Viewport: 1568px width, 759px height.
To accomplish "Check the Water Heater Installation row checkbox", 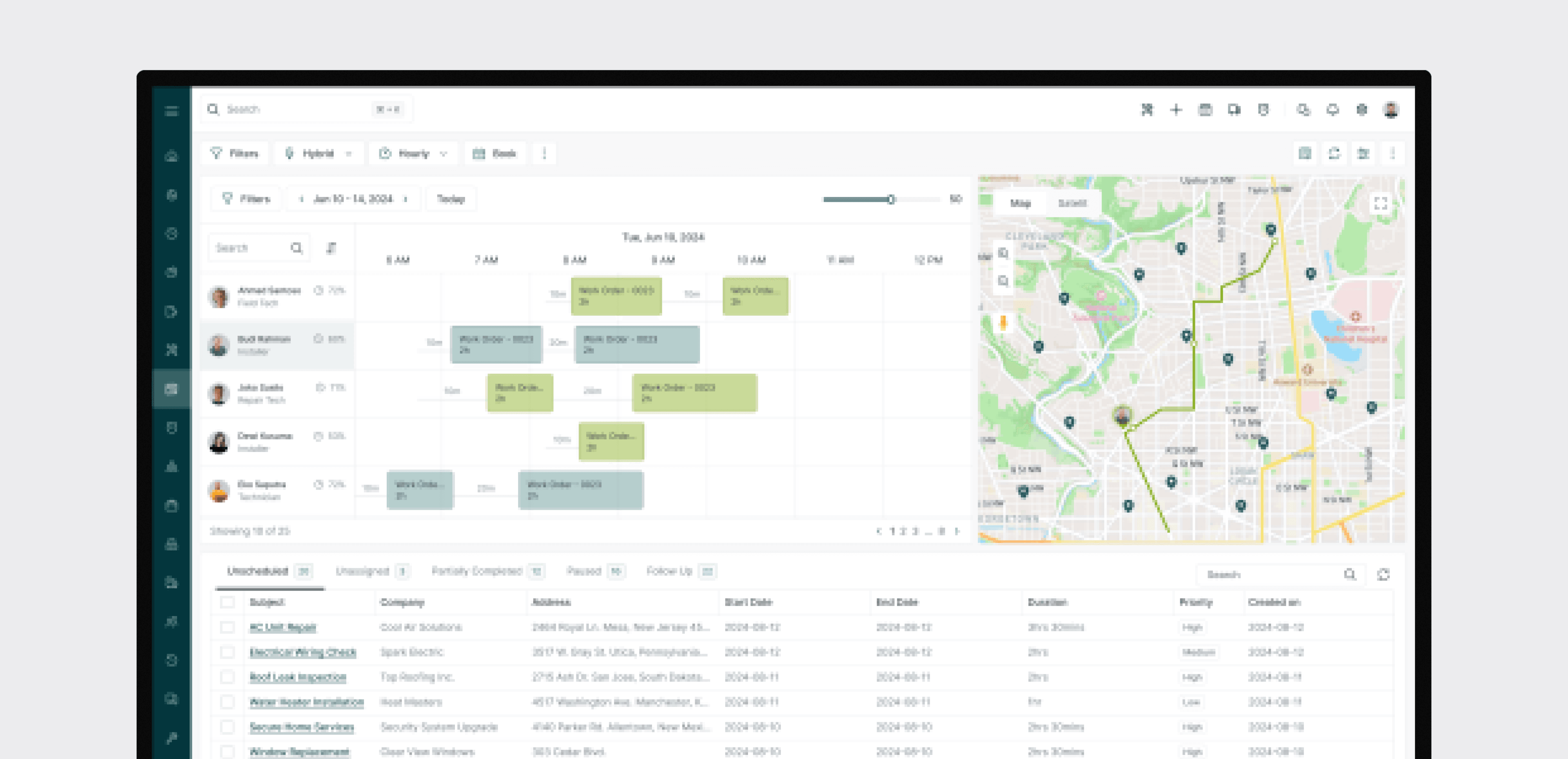I will (228, 702).
